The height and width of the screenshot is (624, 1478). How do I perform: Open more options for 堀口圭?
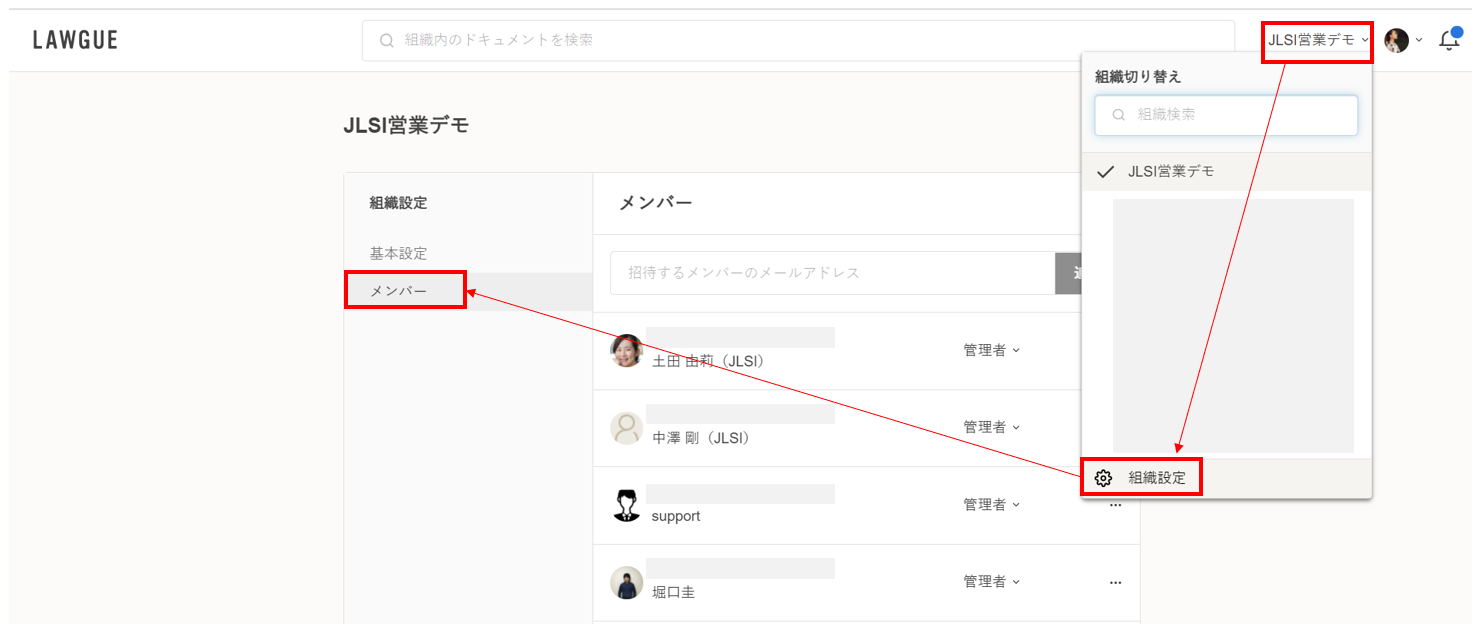(x=1115, y=582)
